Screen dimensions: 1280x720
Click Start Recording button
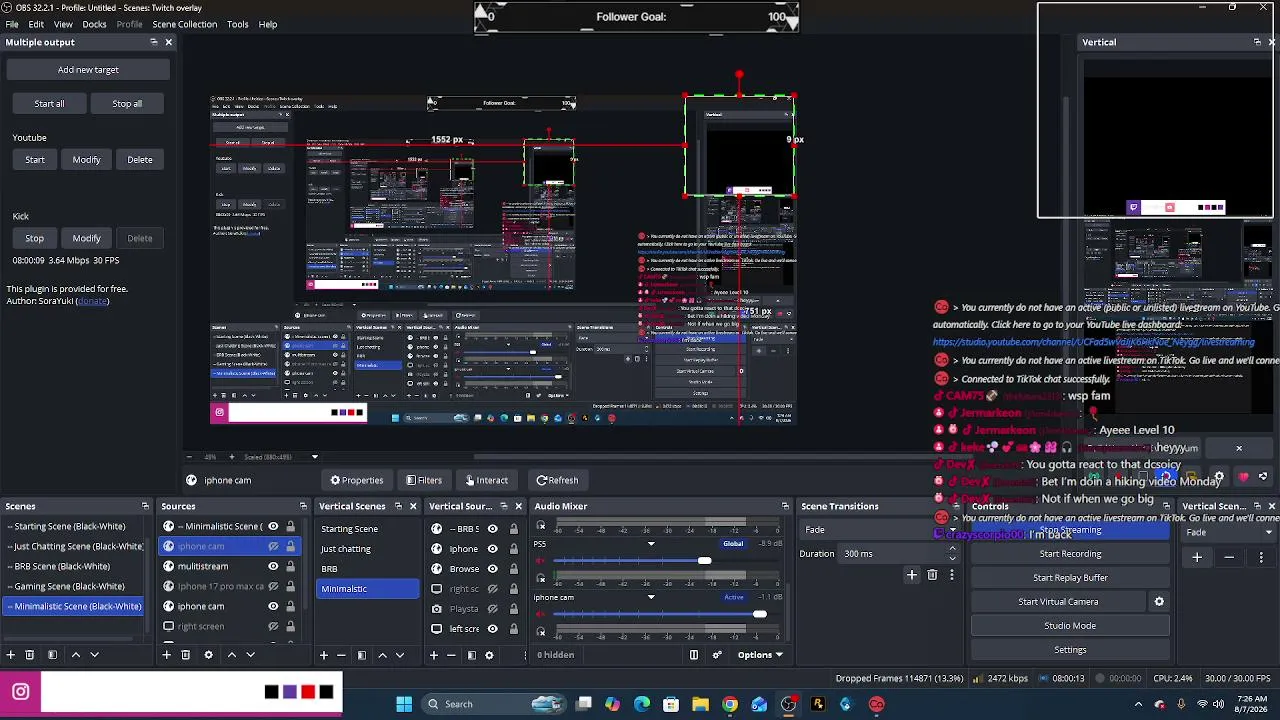click(1070, 554)
